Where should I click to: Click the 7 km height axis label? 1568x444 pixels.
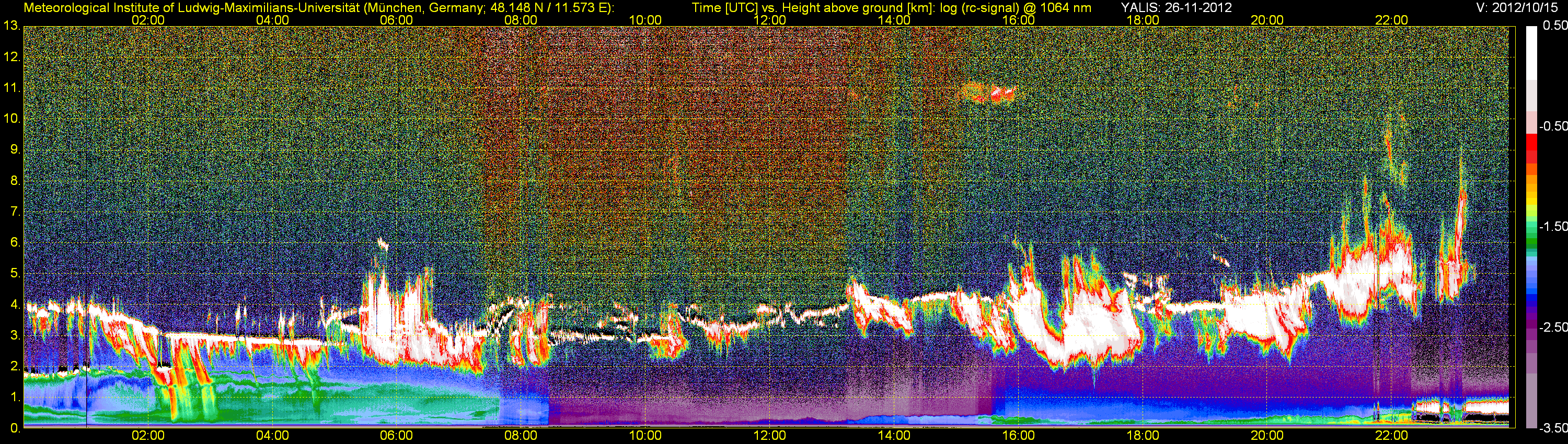pos(15,212)
